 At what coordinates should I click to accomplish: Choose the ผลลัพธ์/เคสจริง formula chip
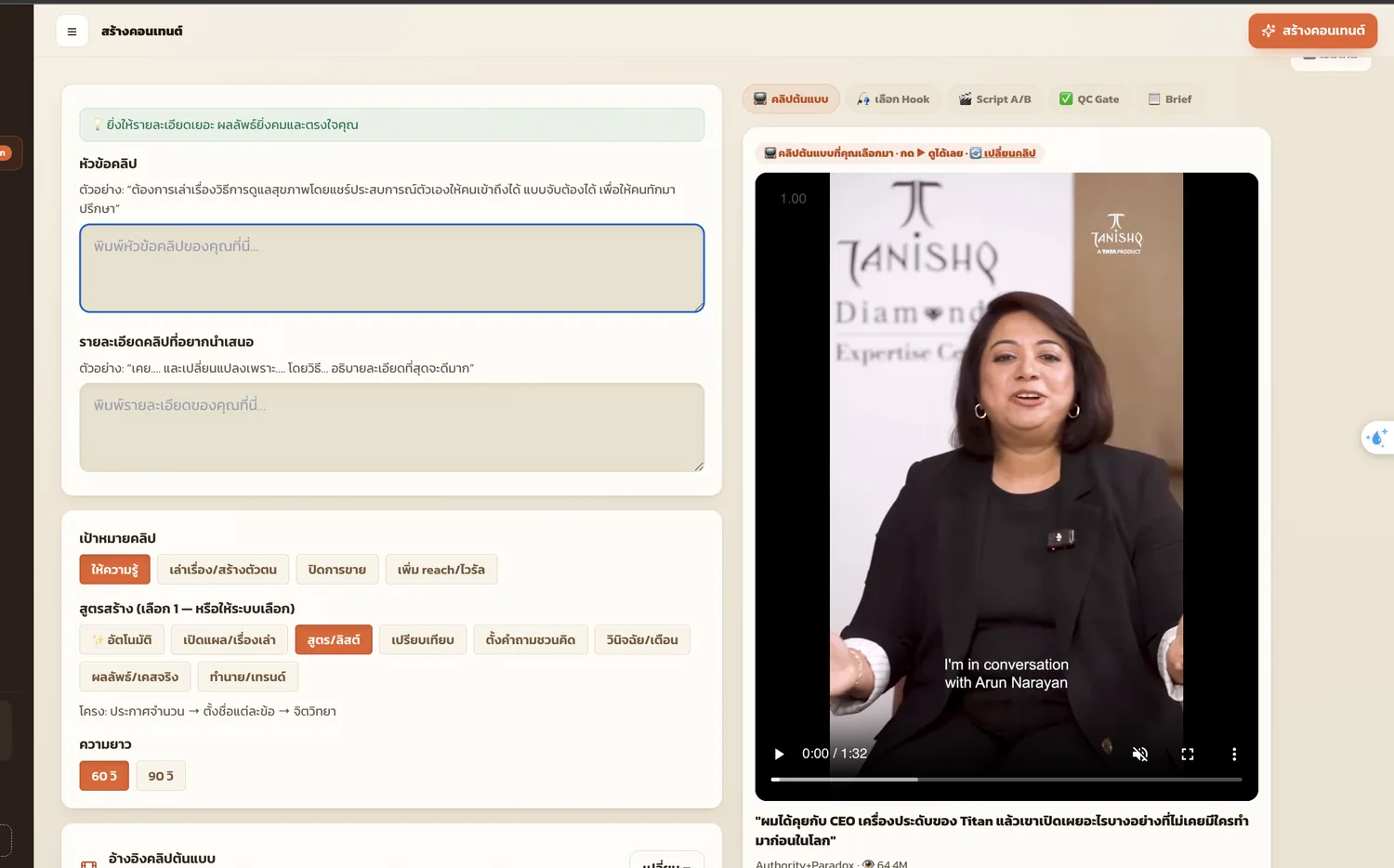[x=135, y=677]
